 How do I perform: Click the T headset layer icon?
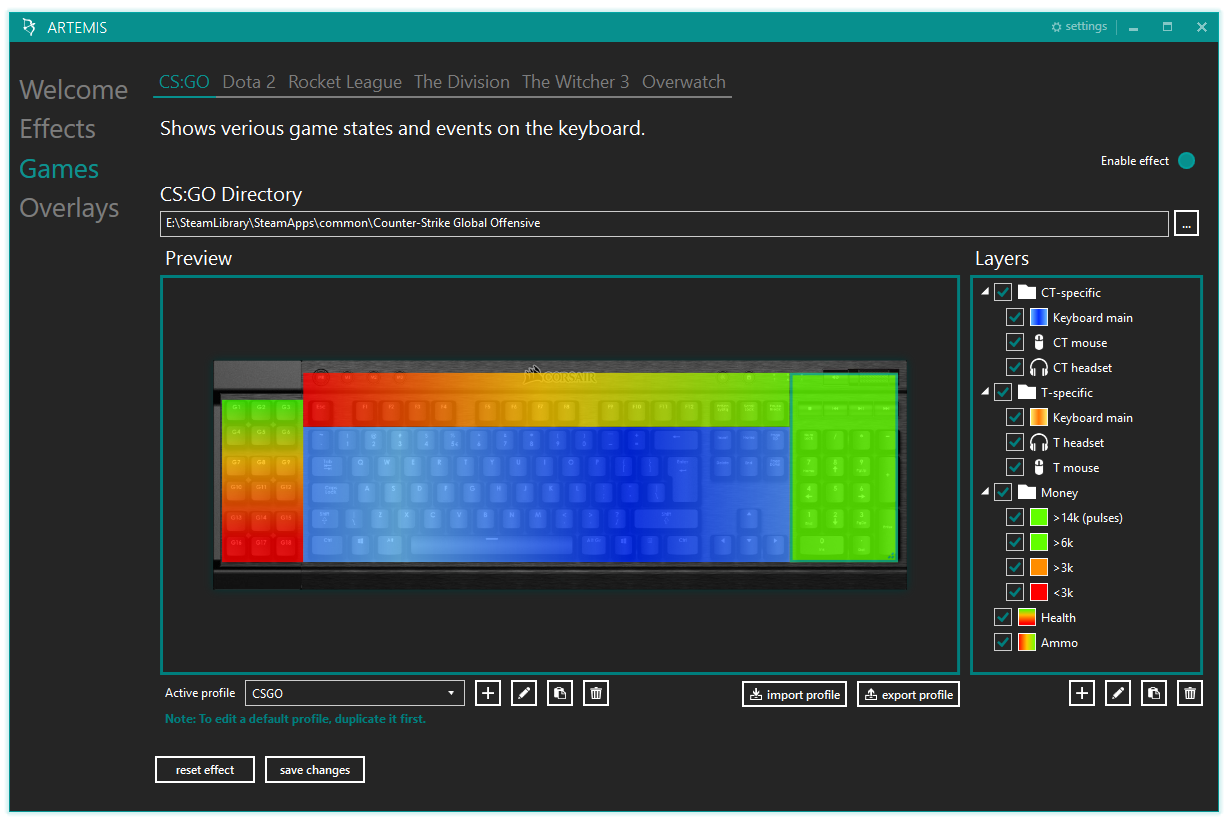tap(1039, 442)
